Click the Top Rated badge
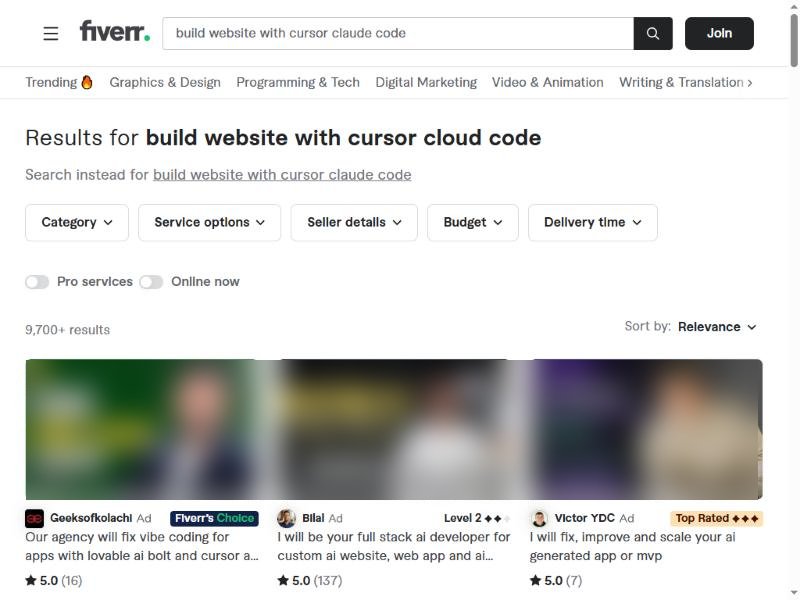 pos(716,518)
